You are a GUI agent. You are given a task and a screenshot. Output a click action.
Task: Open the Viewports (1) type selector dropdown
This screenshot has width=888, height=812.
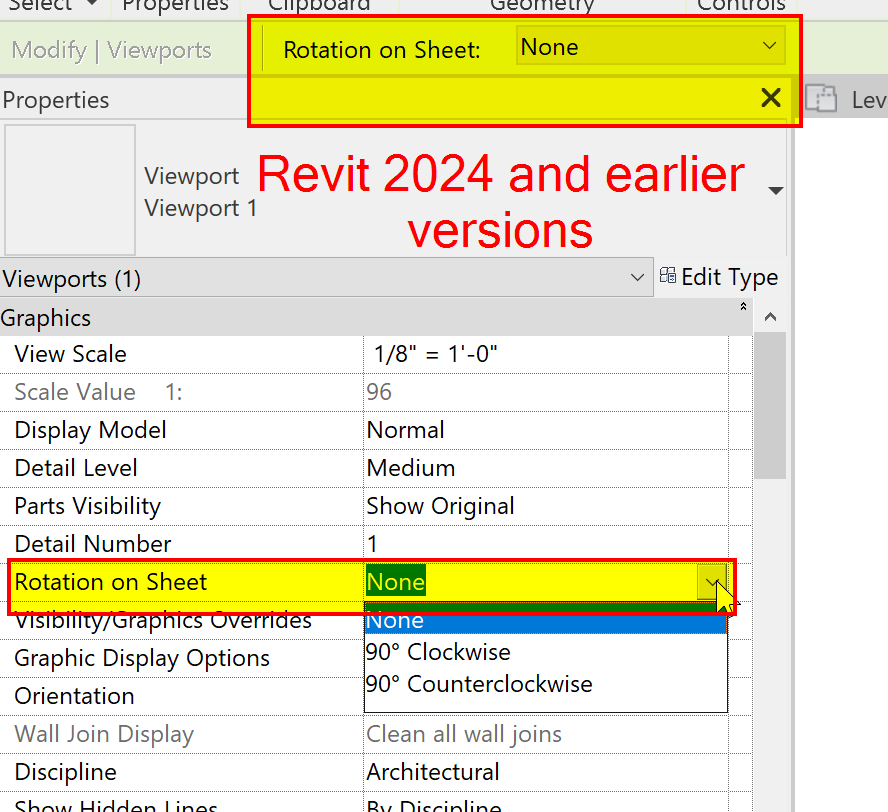coord(637,278)
